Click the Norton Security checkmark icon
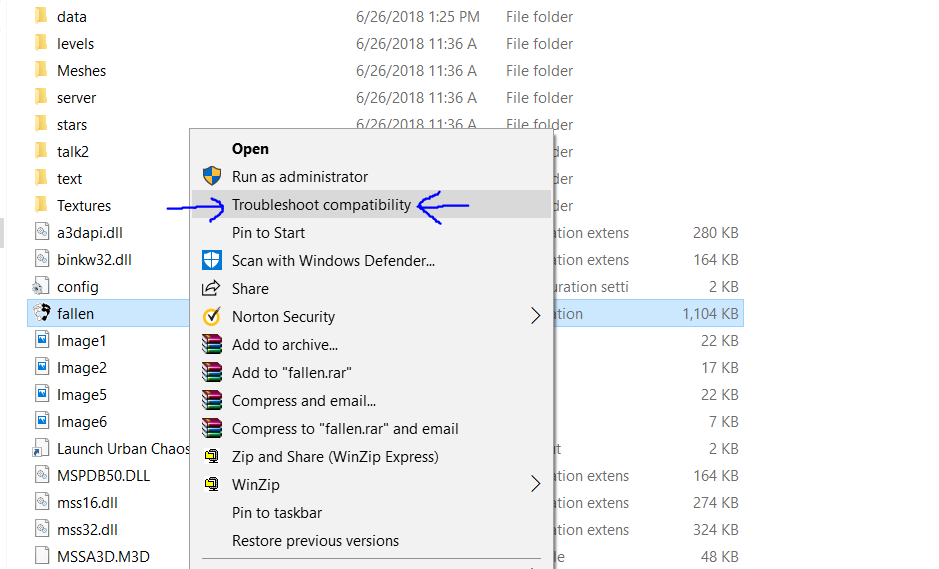This screenshot has width=939, height=569. tap(211, 316)
